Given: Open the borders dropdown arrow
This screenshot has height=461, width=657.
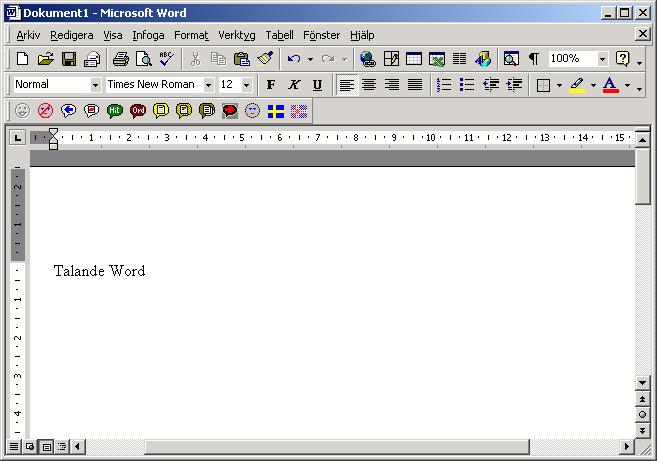Looking at the screenshot, I should tap(559, 85).
